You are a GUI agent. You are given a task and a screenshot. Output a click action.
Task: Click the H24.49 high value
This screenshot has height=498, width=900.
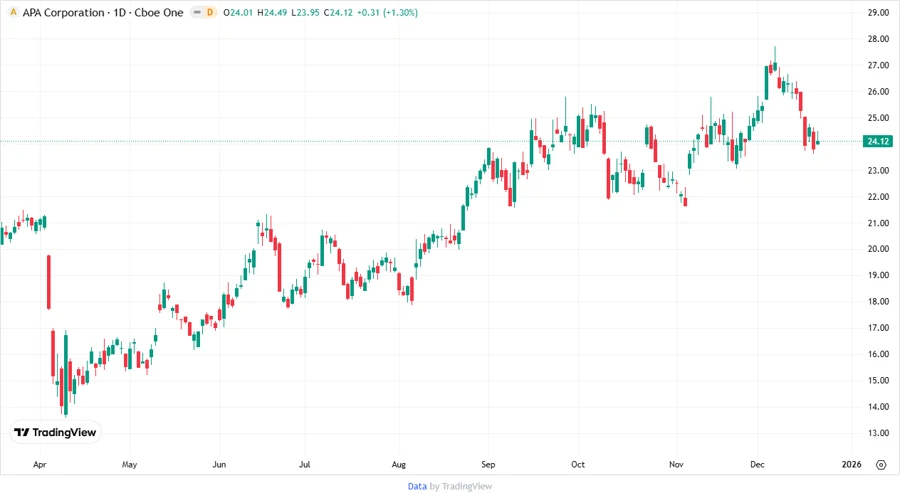coord(272,13)
